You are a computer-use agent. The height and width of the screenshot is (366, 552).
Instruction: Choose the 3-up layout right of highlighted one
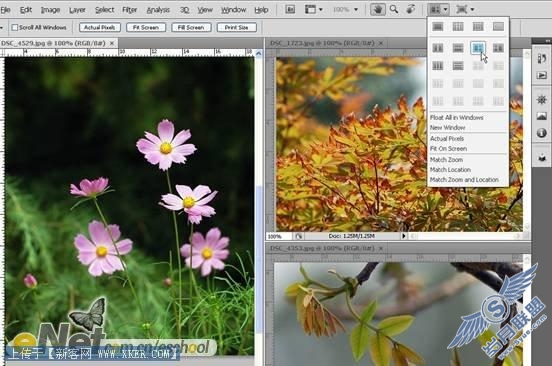[498, 48]
